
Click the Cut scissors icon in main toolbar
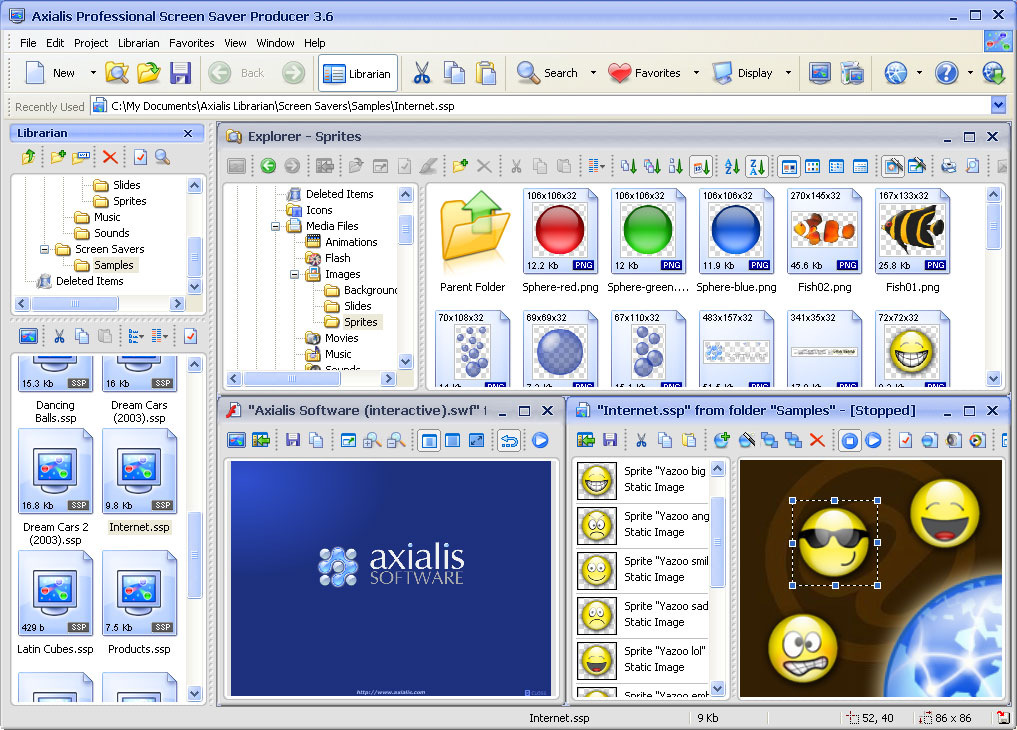coord(422,73)
